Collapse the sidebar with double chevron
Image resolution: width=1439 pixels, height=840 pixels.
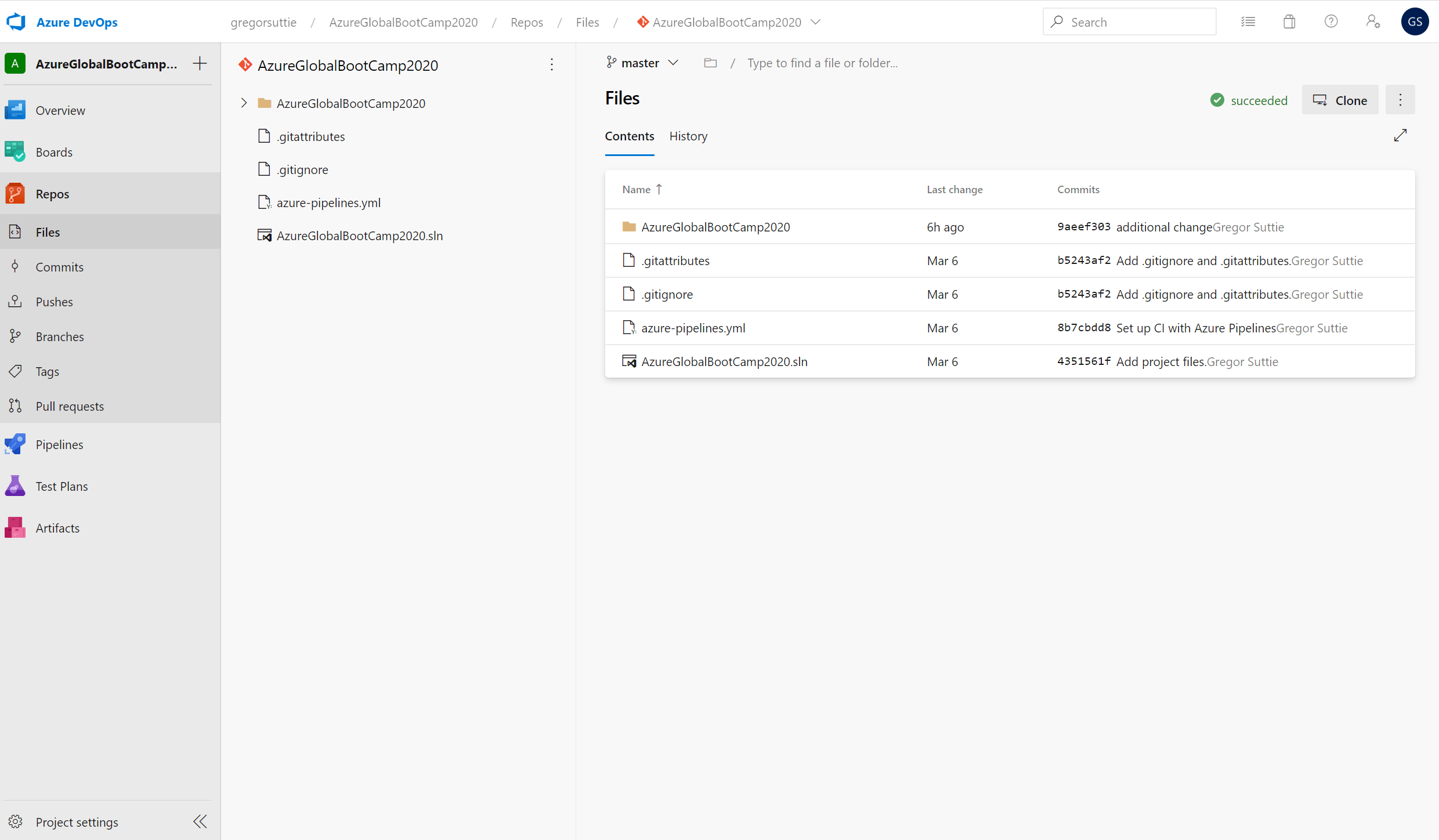[200, 821]
